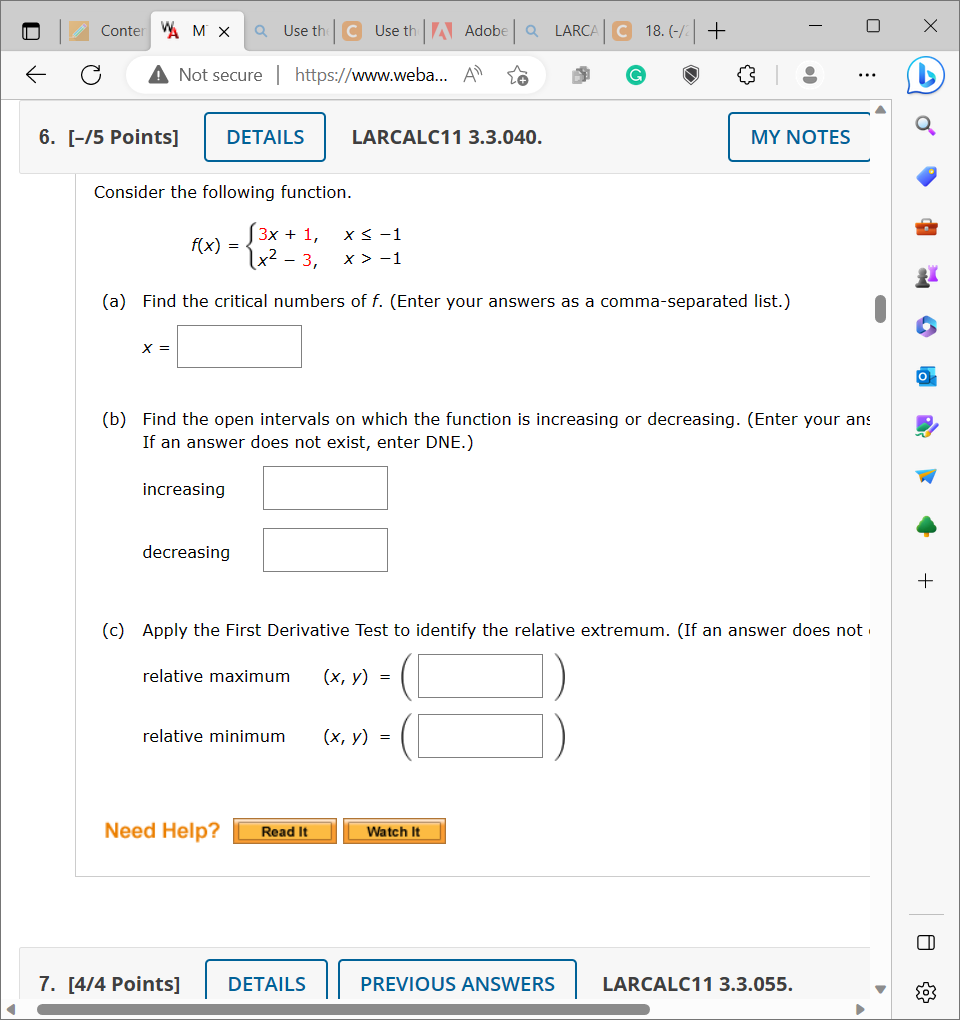Customize the sidebar with the plus button

[x=925, y=580]
